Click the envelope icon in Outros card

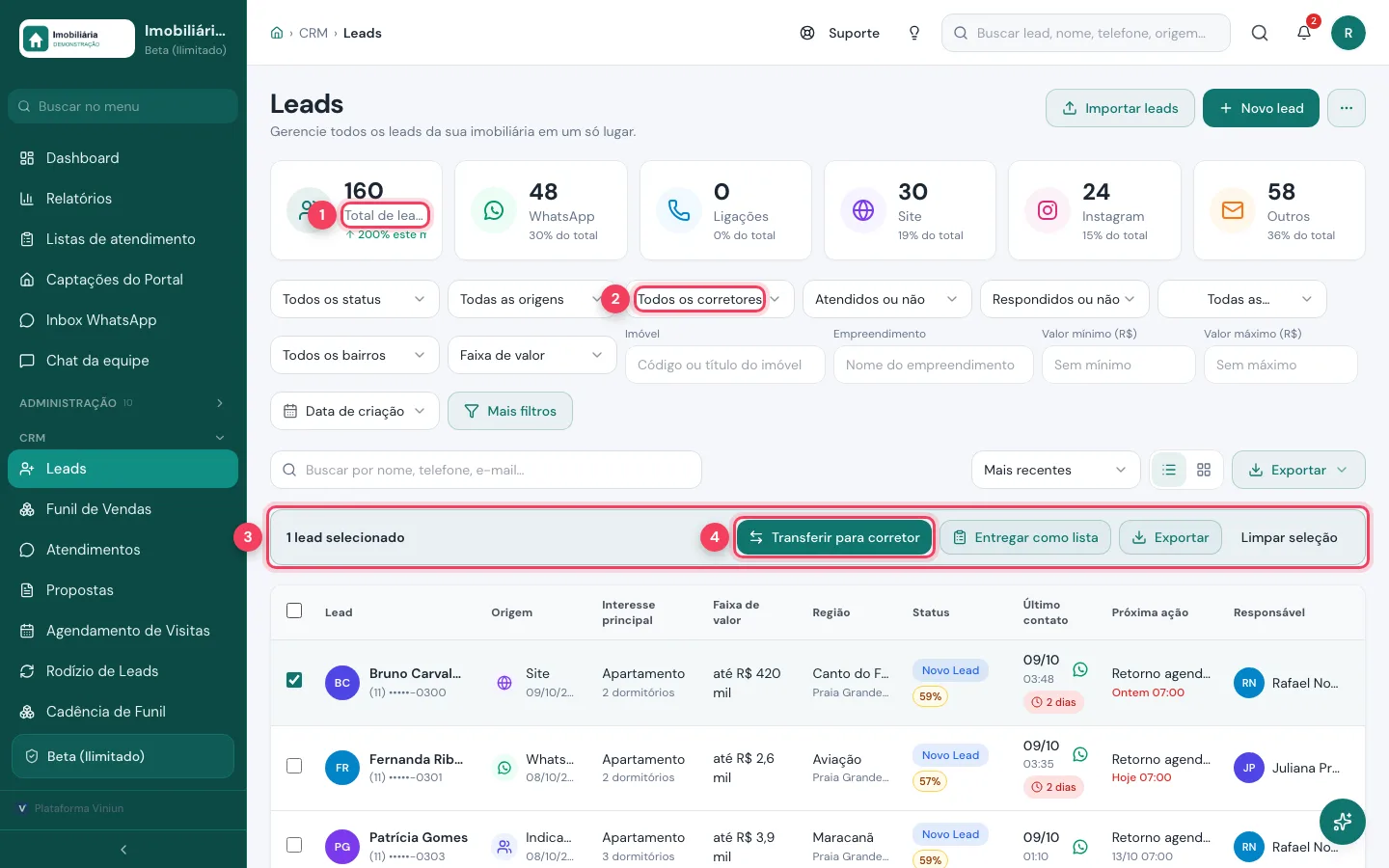click(x=1233, y=210)
